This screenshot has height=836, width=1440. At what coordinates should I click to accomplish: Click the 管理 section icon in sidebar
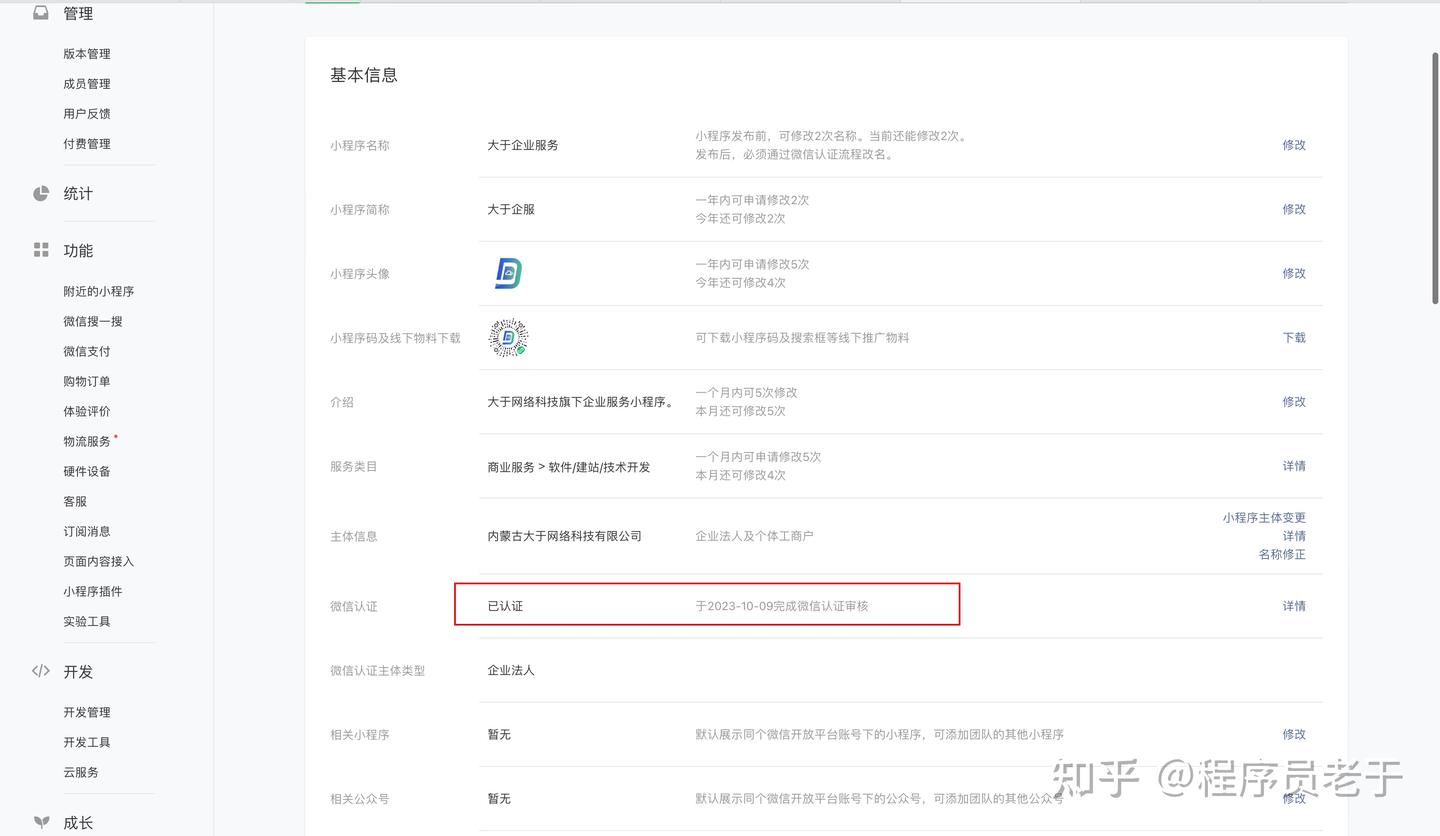pyautogui.click(x=41, y=13)
